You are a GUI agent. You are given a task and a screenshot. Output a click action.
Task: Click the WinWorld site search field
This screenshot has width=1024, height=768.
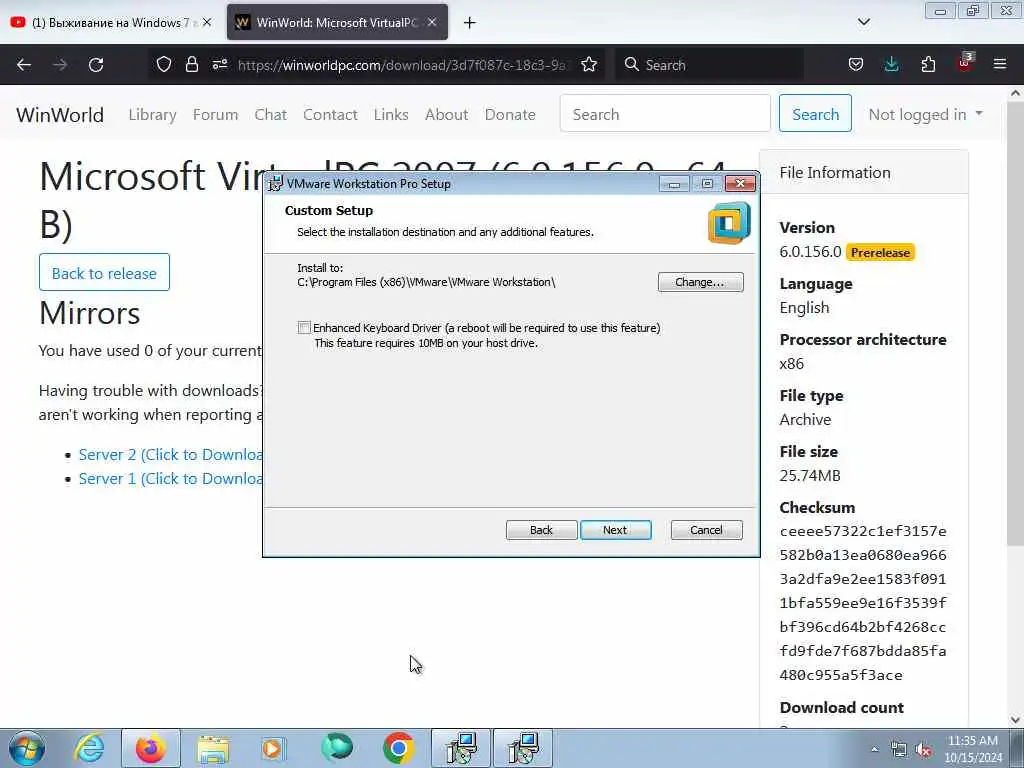tap(665, 114)
